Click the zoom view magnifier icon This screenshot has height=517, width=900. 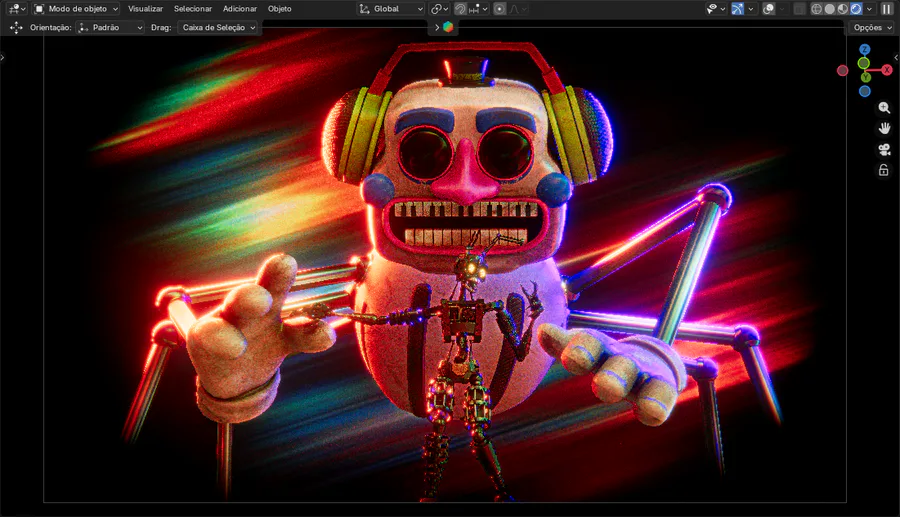884,108
